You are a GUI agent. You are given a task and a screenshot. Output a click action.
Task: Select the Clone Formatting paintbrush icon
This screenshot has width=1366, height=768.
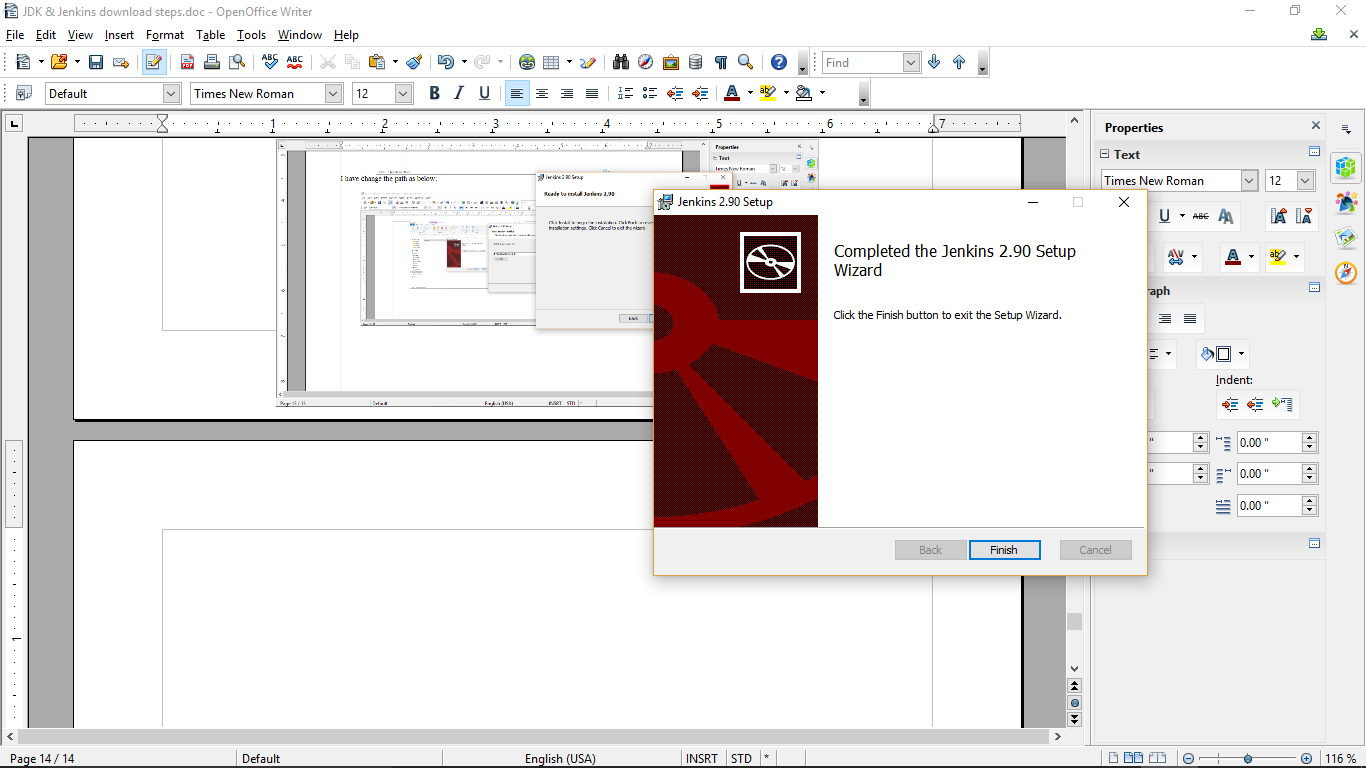(415, 62)
